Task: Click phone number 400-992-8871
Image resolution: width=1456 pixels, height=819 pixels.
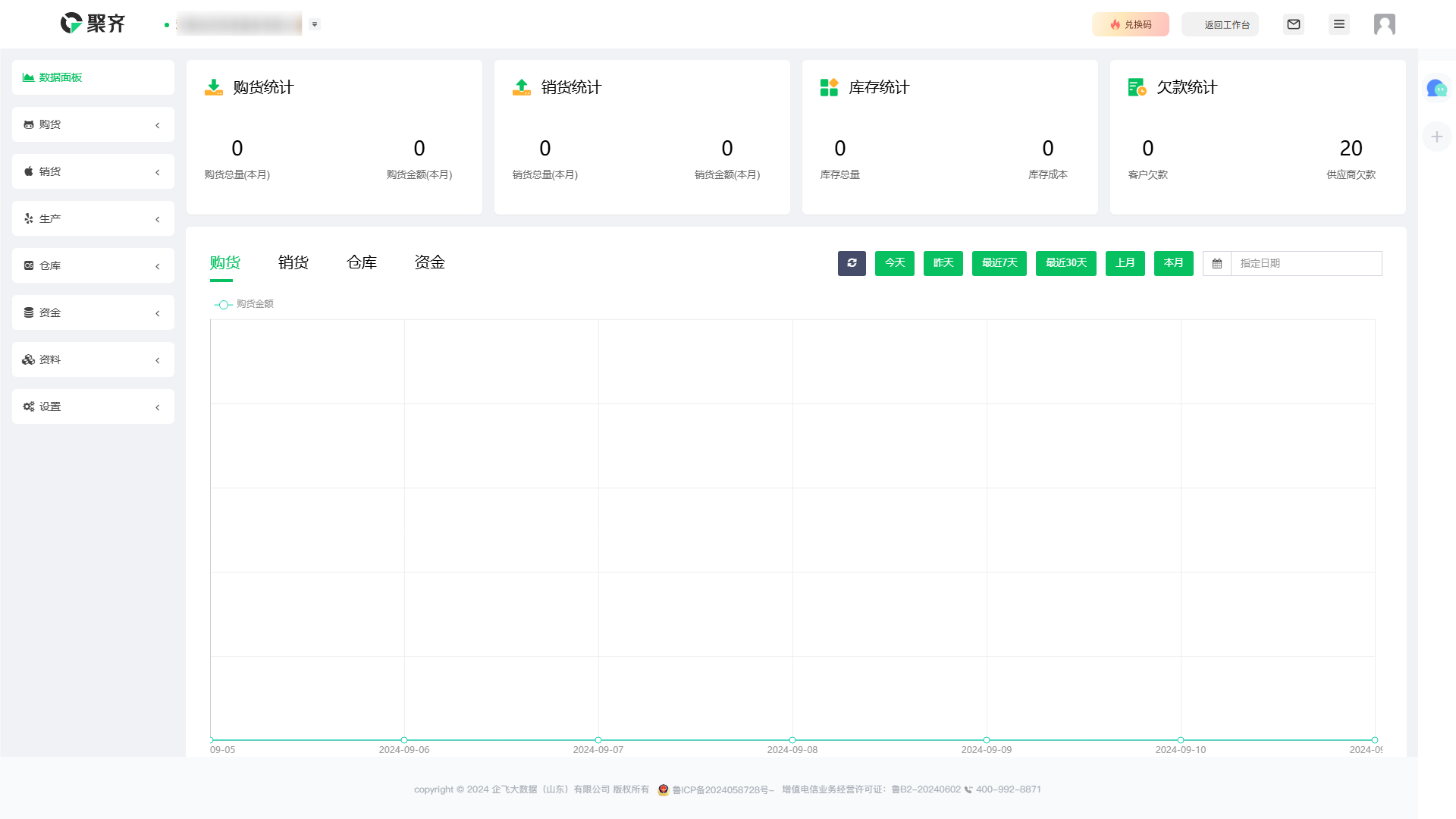Action: point(1009,789)
